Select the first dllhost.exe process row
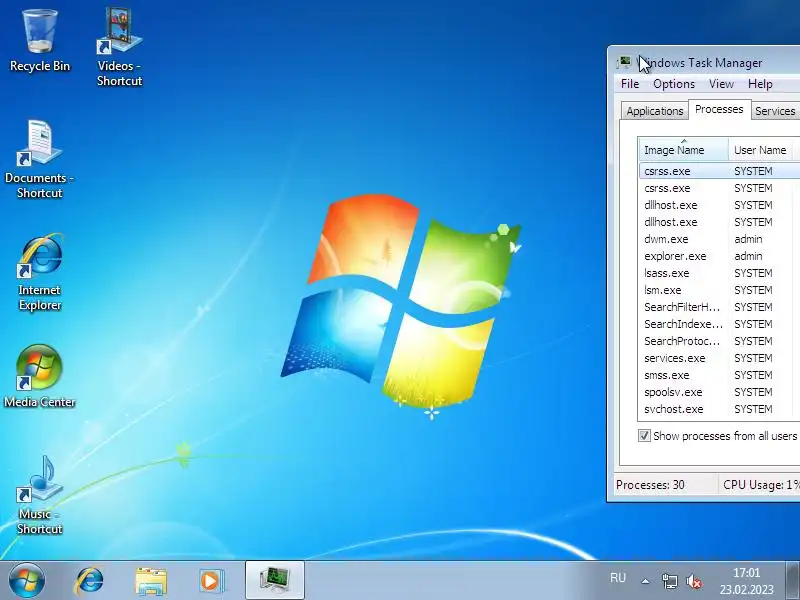Viewport: 800px width, 600px height. point(719,205)
